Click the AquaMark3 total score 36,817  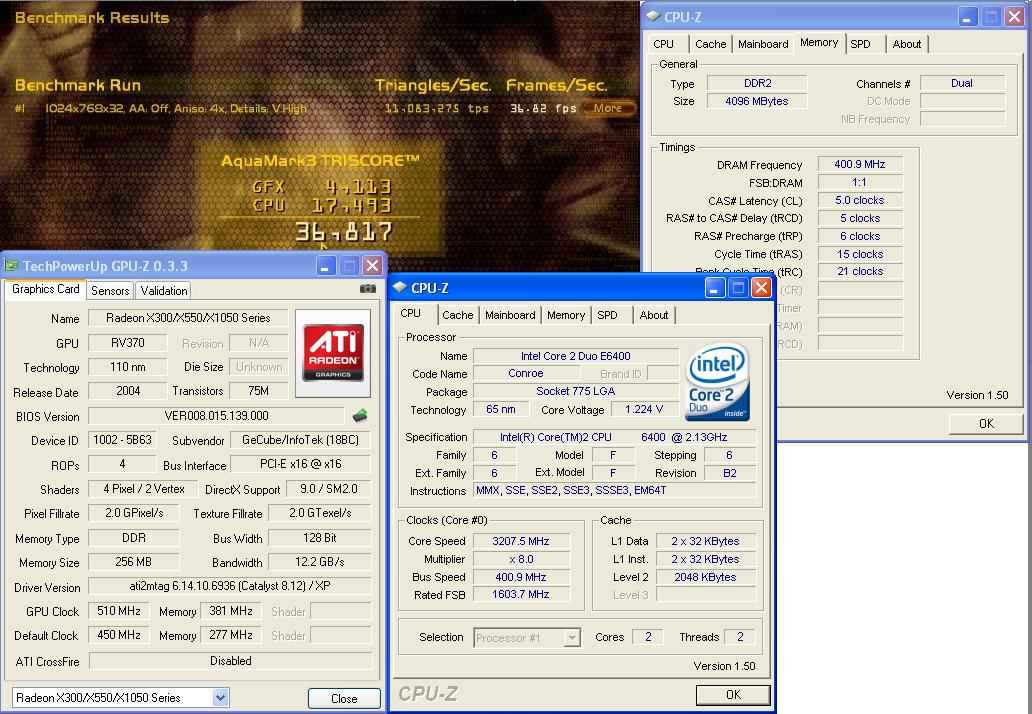click(344, 232)
